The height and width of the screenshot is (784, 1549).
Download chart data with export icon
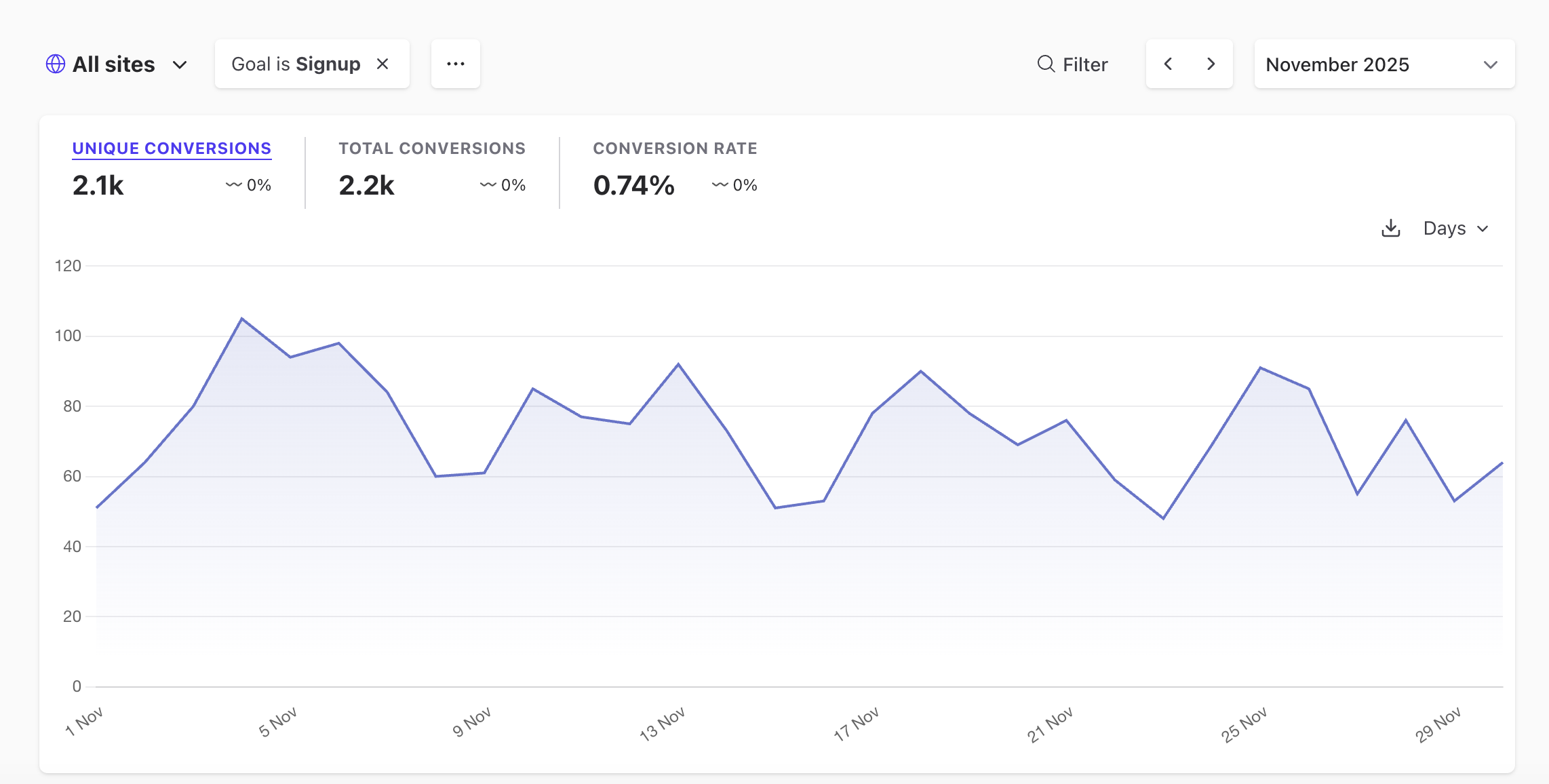tap(1390, 229)
